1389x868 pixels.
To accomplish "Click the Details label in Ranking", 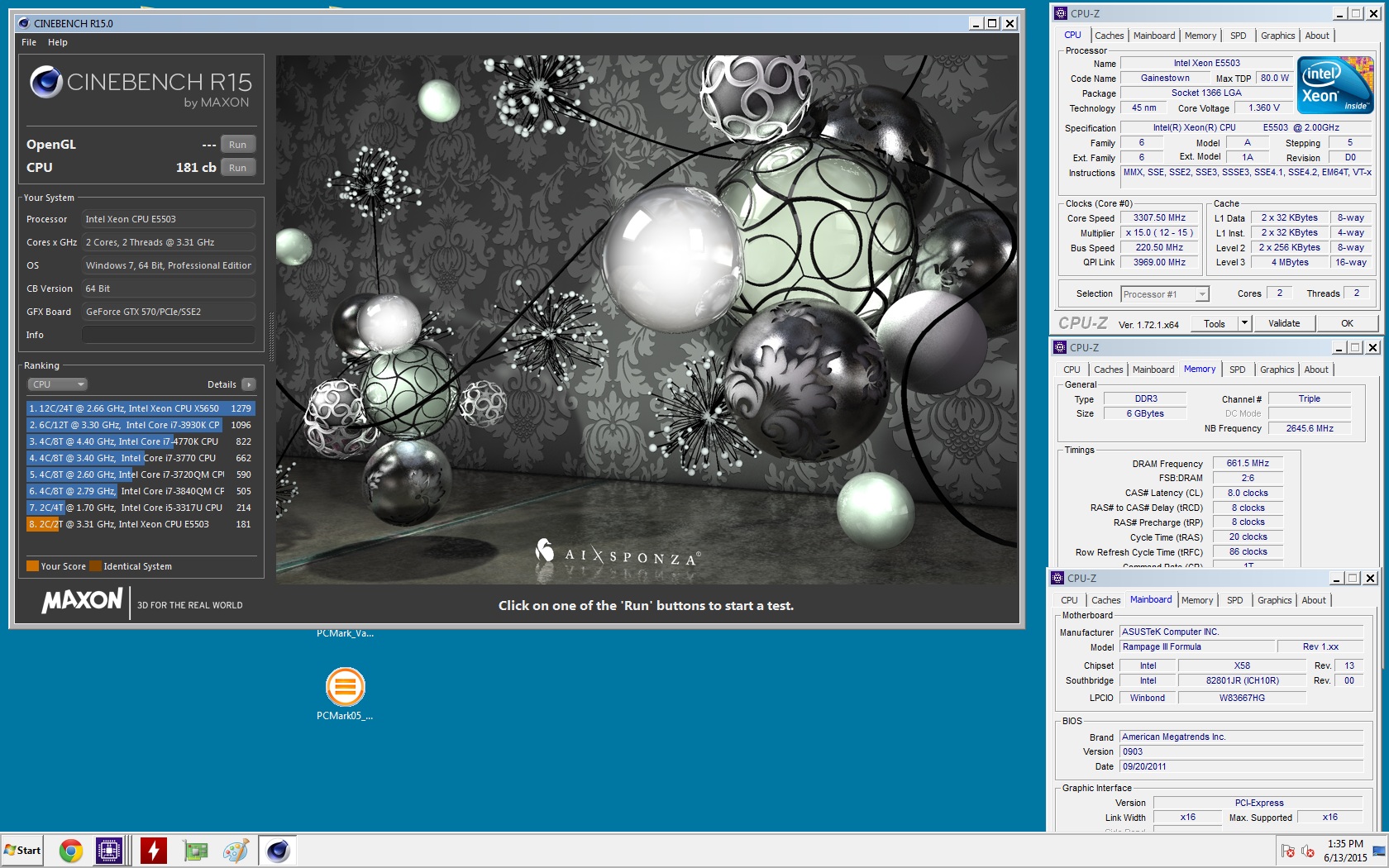I will 222,384.
